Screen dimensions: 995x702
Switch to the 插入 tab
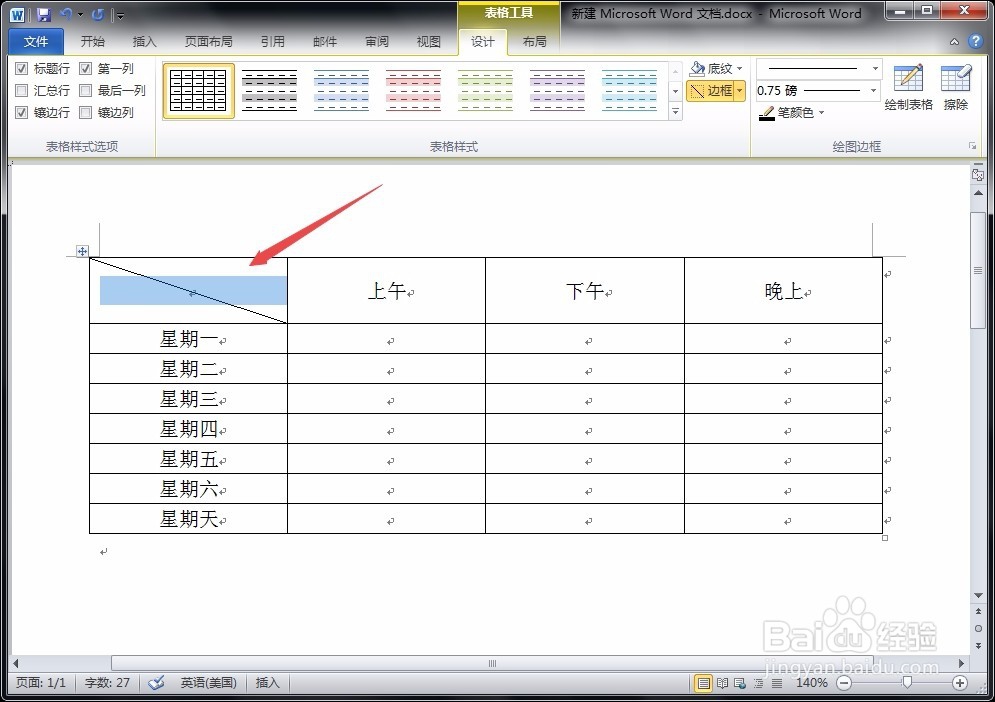[x=144, y=42]
